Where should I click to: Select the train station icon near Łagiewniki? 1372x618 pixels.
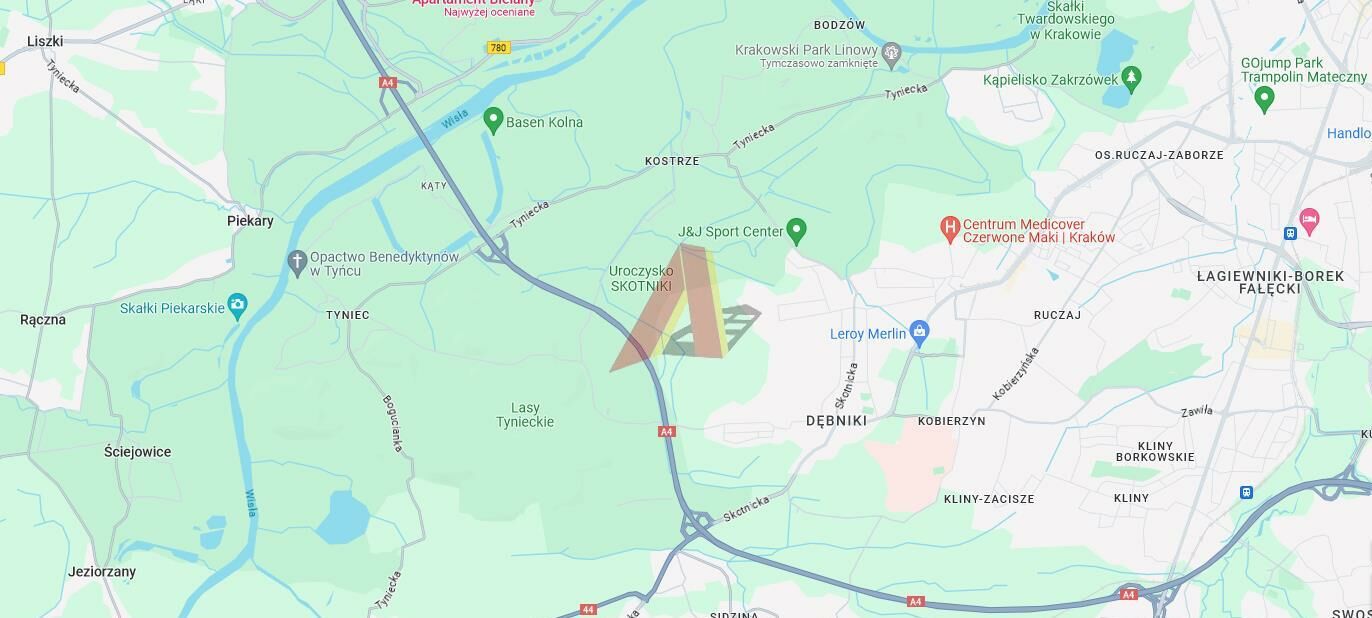1290,233
